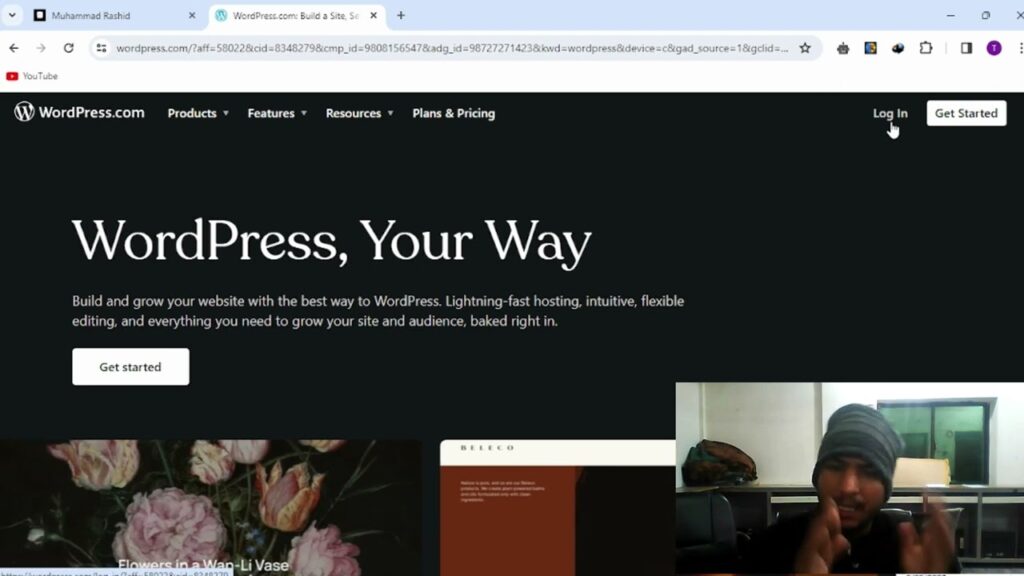Go back to the previous page
1024x576 pixels.
(14, 48)
